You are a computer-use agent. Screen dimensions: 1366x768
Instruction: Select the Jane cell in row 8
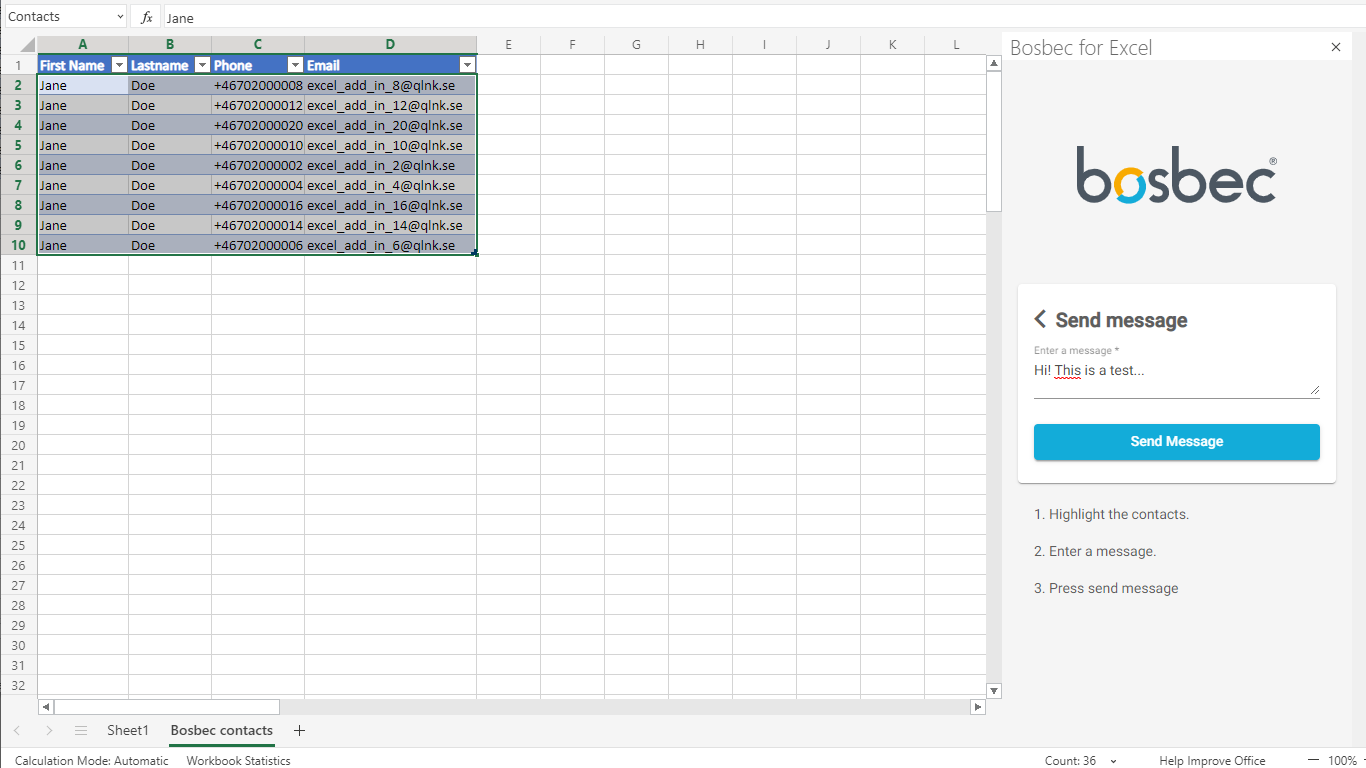coord(83,205)
